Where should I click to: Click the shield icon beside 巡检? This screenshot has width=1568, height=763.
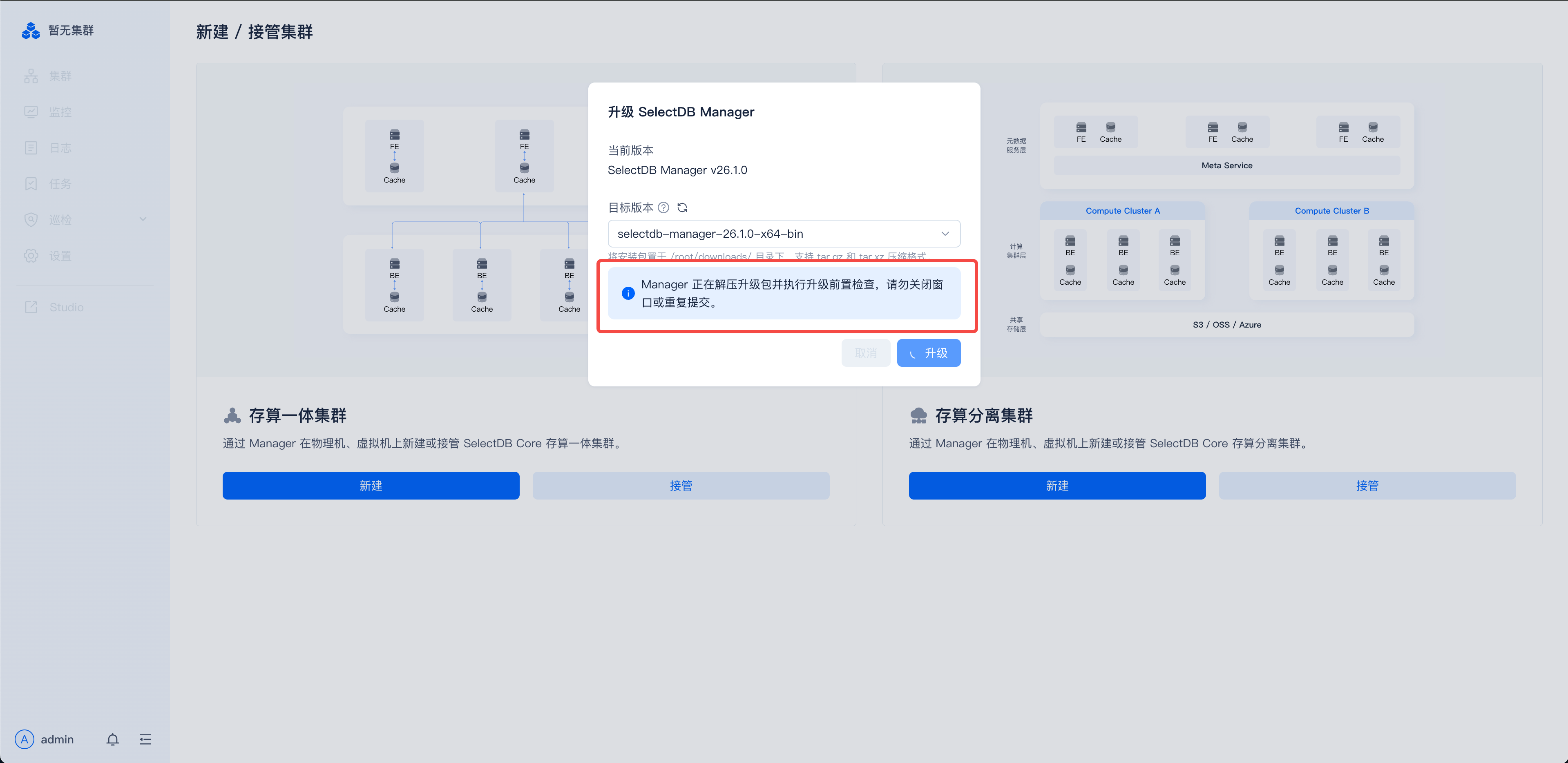31,220
